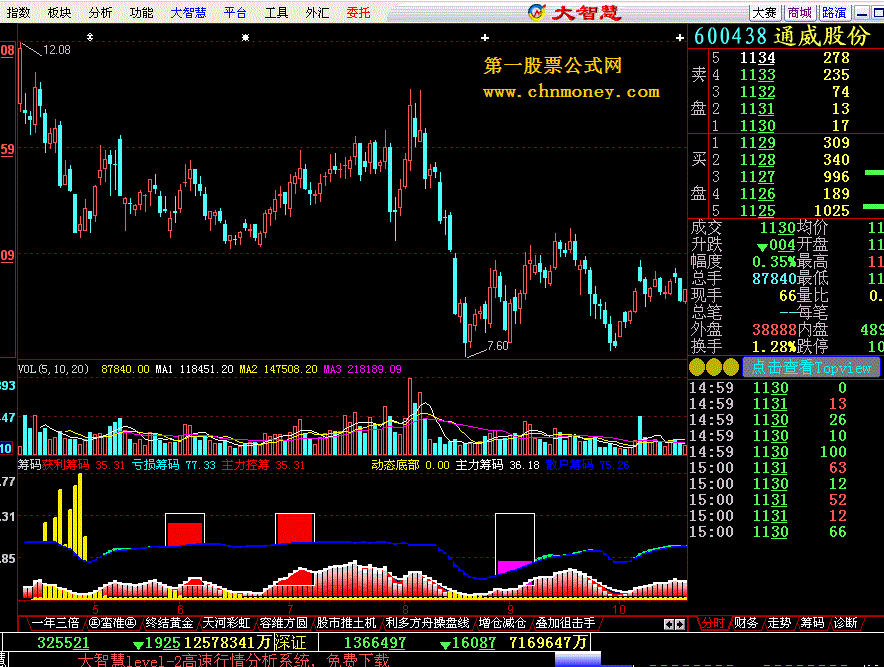Screen dimensions: 884x667
Task: Click sell level 5 price 1134
Action: [758, 58]
